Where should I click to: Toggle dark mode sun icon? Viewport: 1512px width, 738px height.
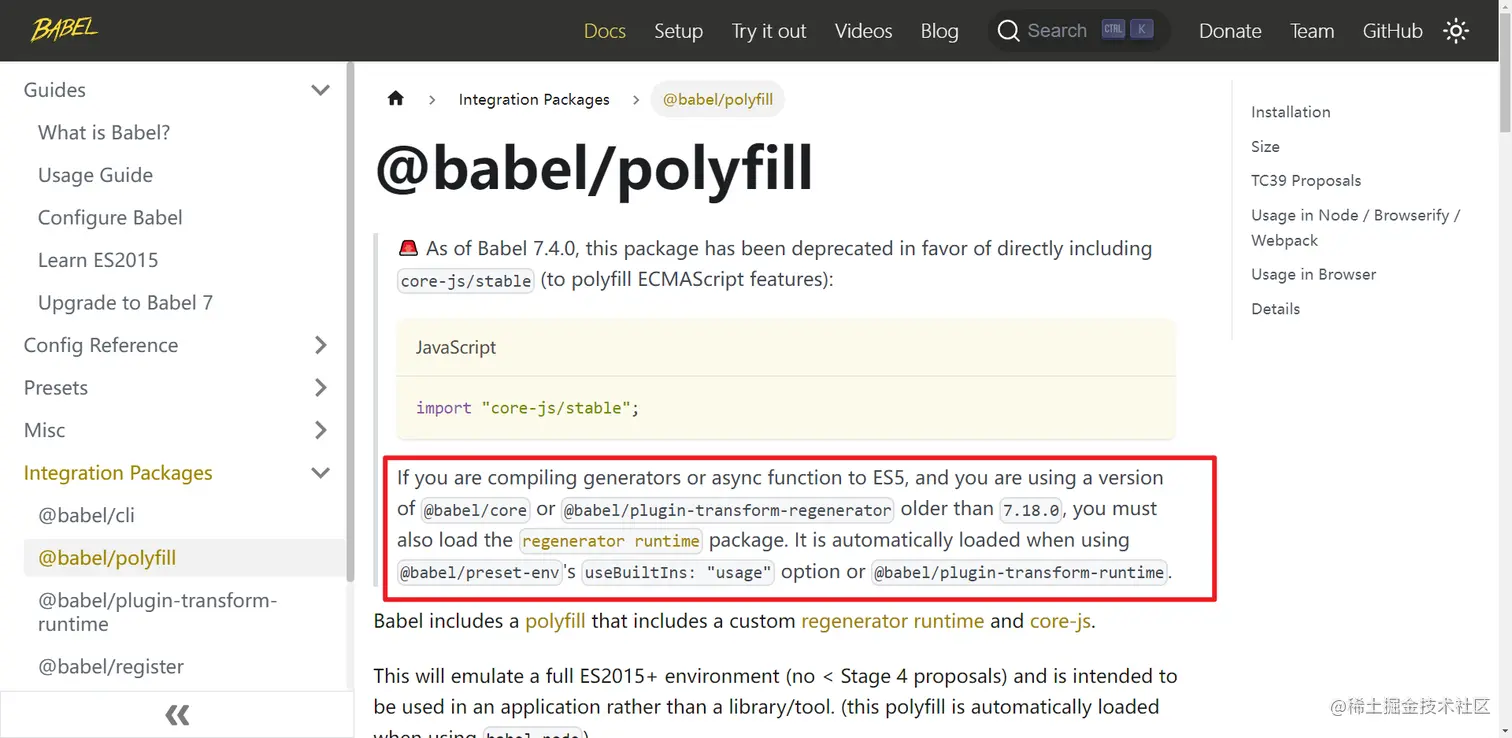pos(1456,31)
